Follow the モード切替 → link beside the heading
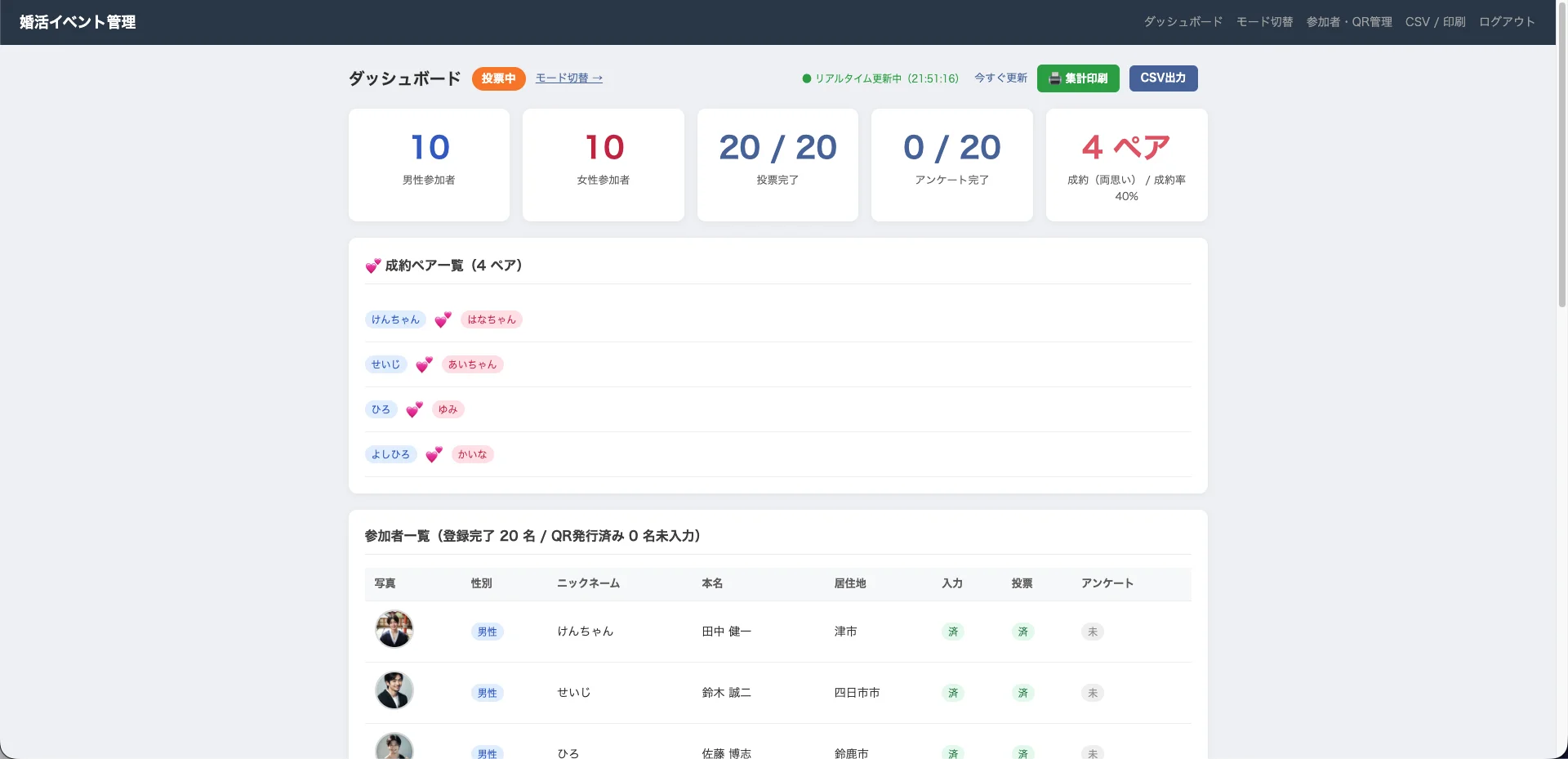1568x759 pixels. pyautogui.click(x=569, y=78)
